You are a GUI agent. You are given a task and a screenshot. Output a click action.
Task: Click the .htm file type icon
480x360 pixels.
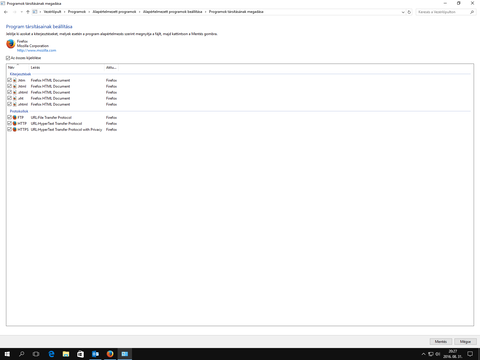tap(15, 80)
